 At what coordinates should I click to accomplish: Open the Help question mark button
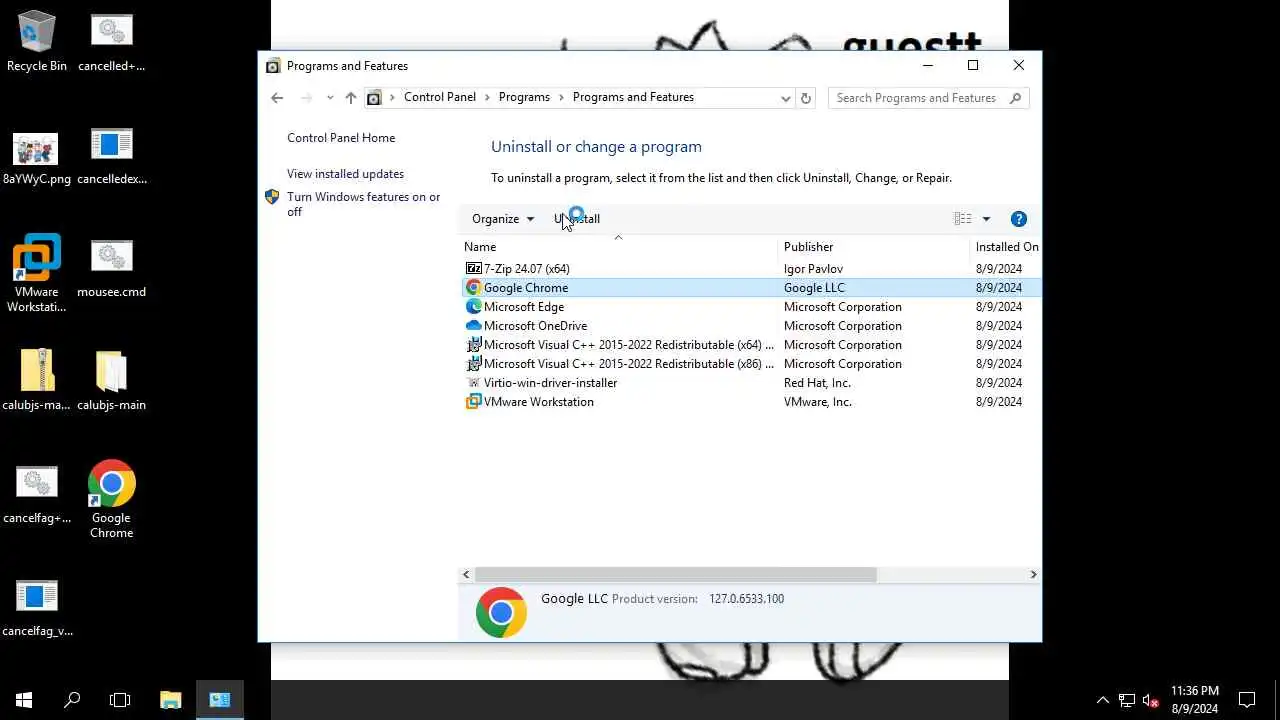click(1019, 219)
